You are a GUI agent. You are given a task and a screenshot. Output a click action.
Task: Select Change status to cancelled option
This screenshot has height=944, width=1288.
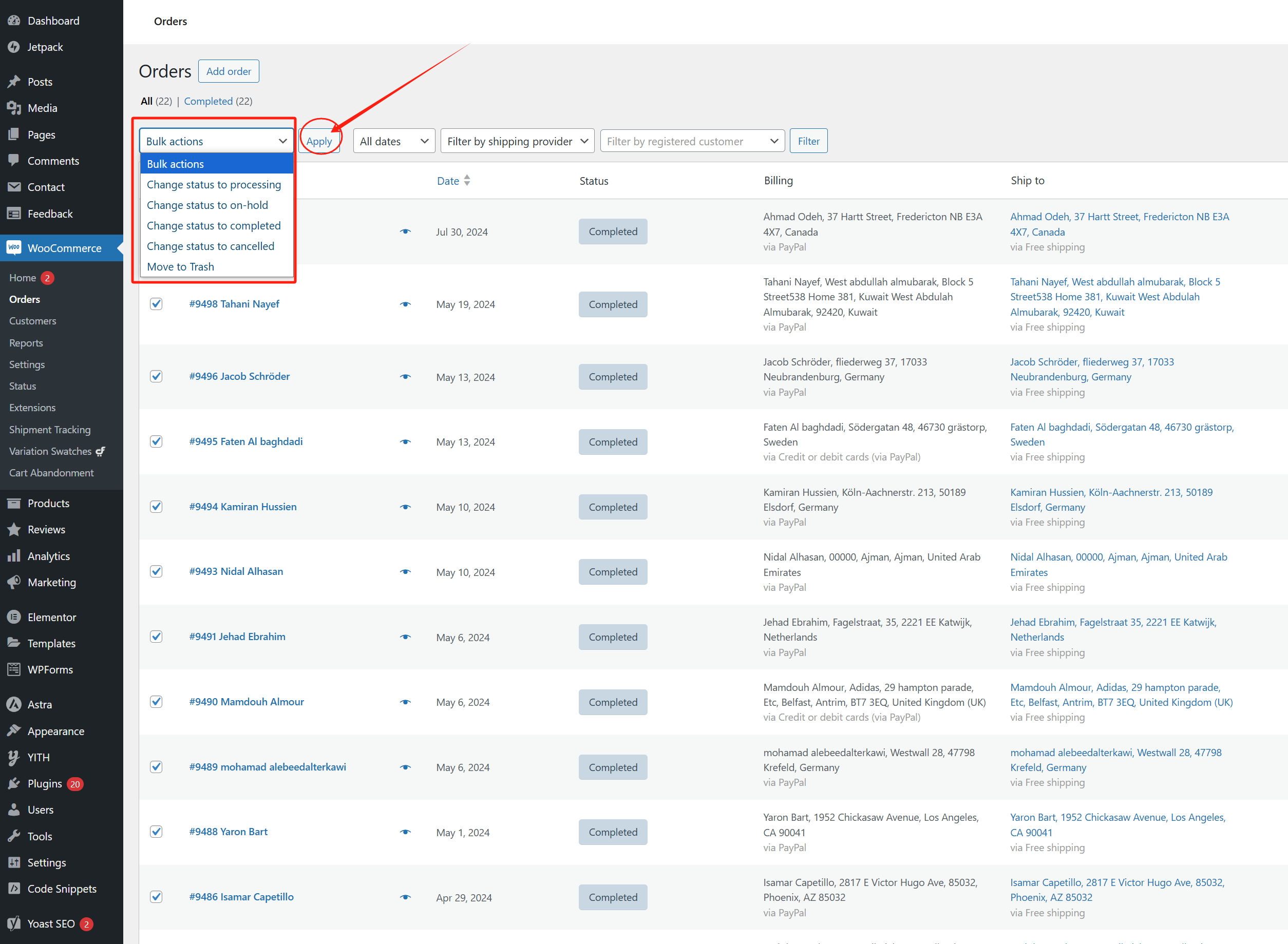tap(211, 246)
